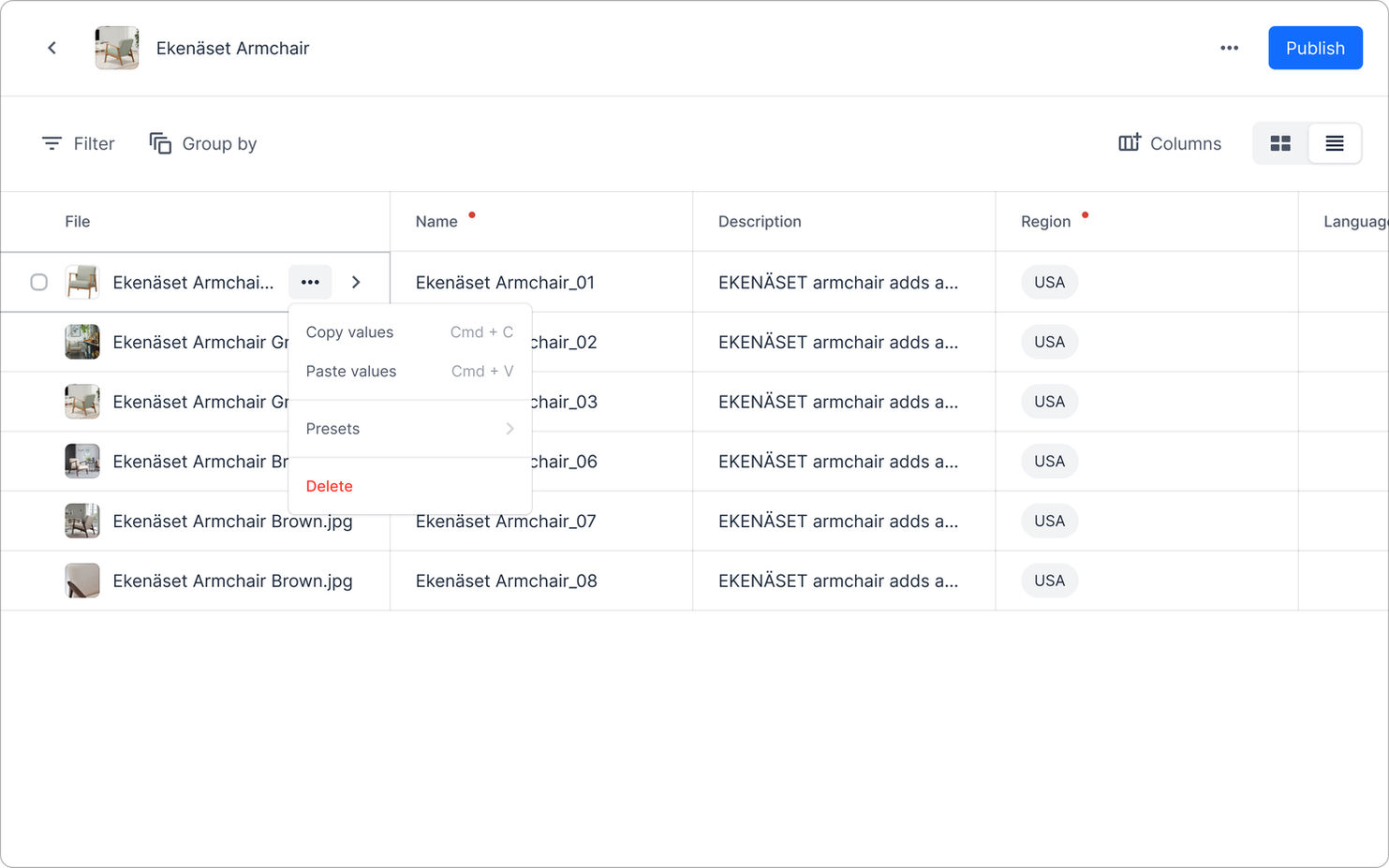The image size is (1389, 868).
Task: Switch to grid view
Action: [1280, 143]
